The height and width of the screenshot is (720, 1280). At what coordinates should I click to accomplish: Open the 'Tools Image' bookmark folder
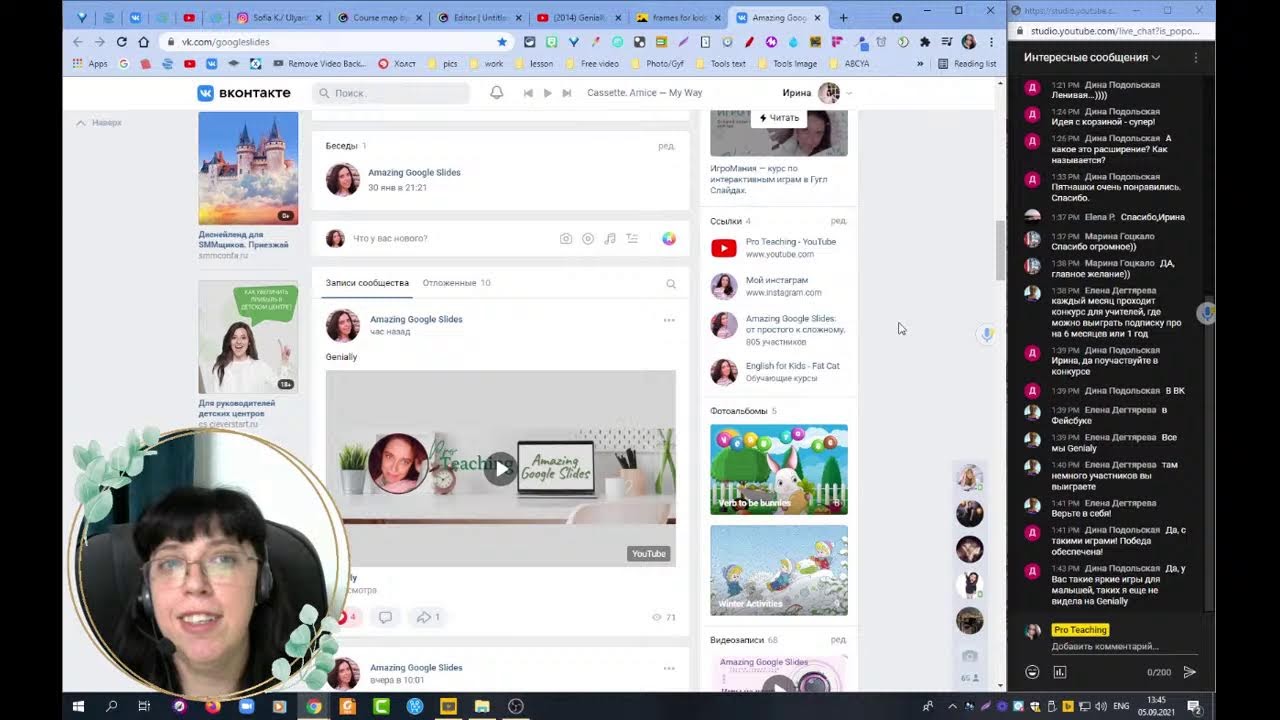[787, 64]
